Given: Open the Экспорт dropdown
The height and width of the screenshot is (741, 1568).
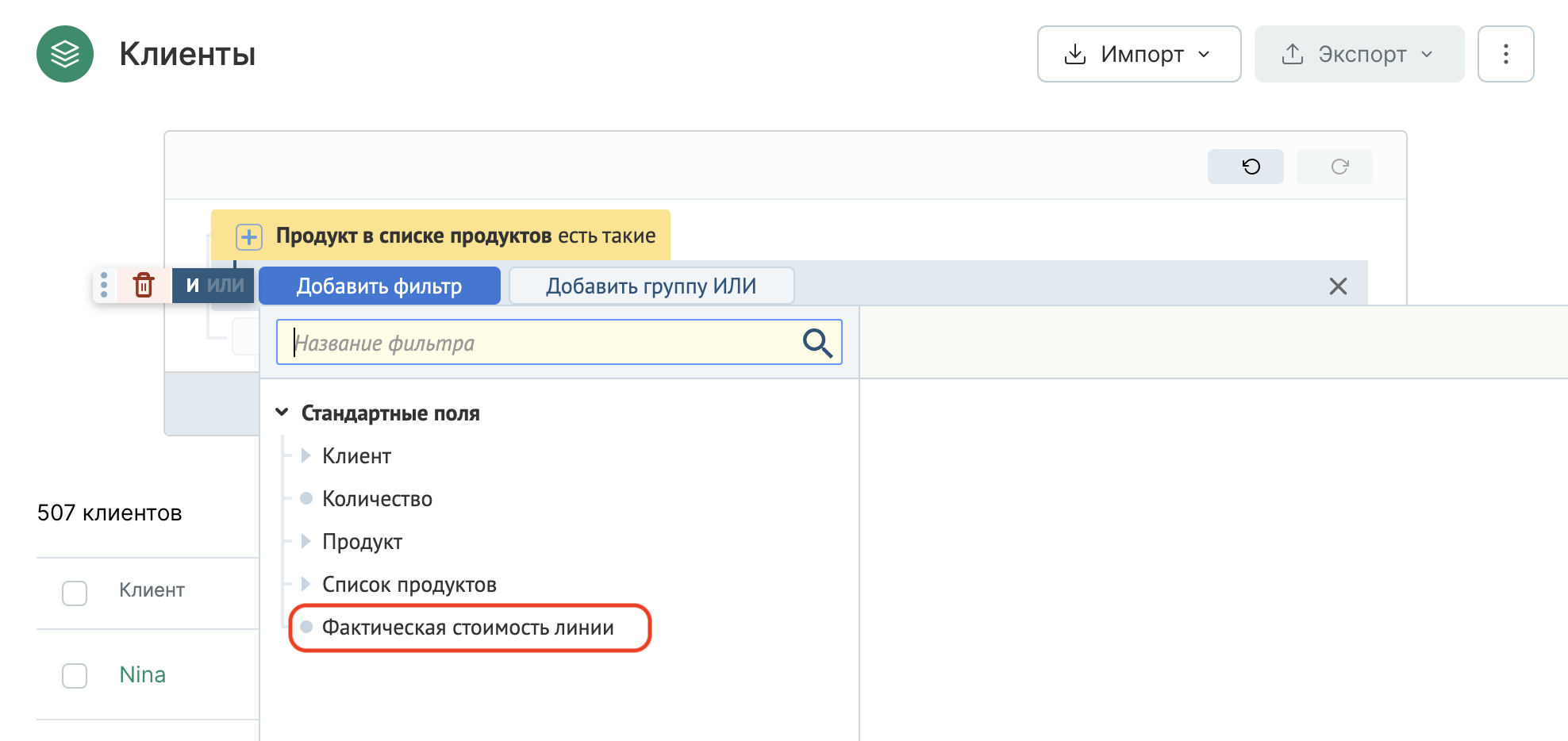Looking at the screenshot, I should click(x=1359, y=54).
